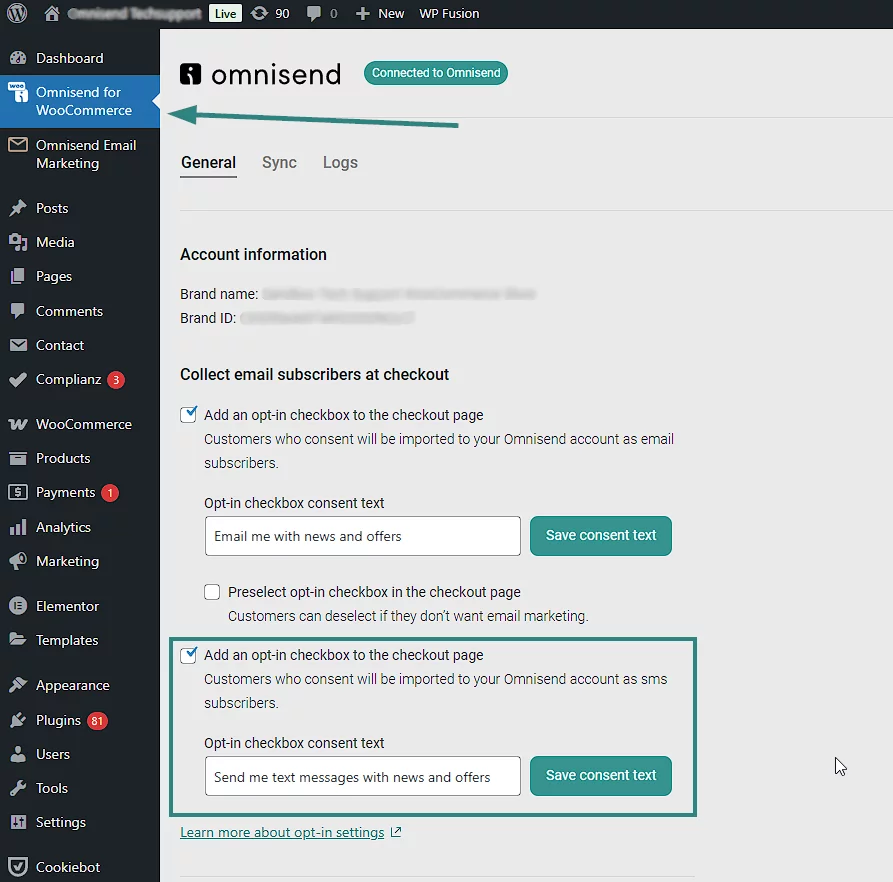Click the Tools wrench icon

pos(18,788)
